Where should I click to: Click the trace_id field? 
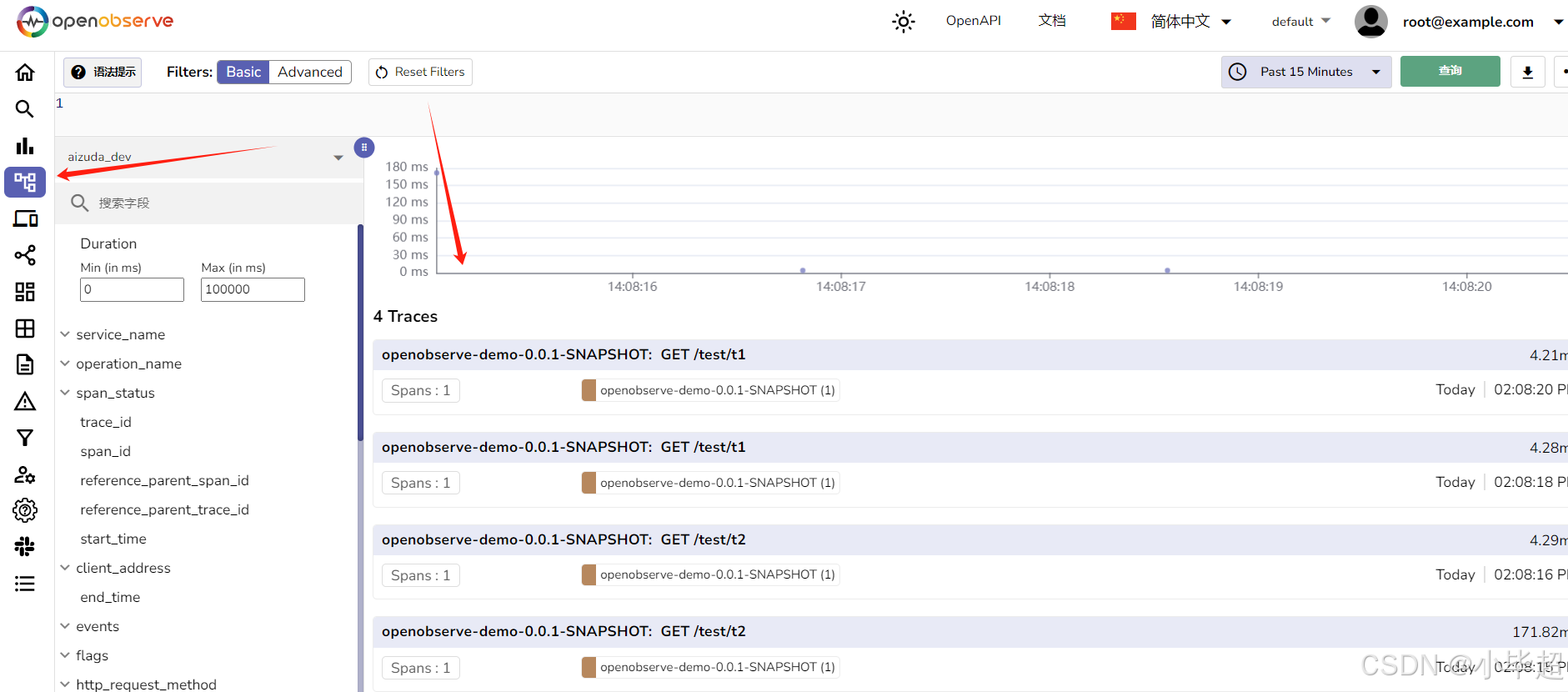tap(106, 422)
